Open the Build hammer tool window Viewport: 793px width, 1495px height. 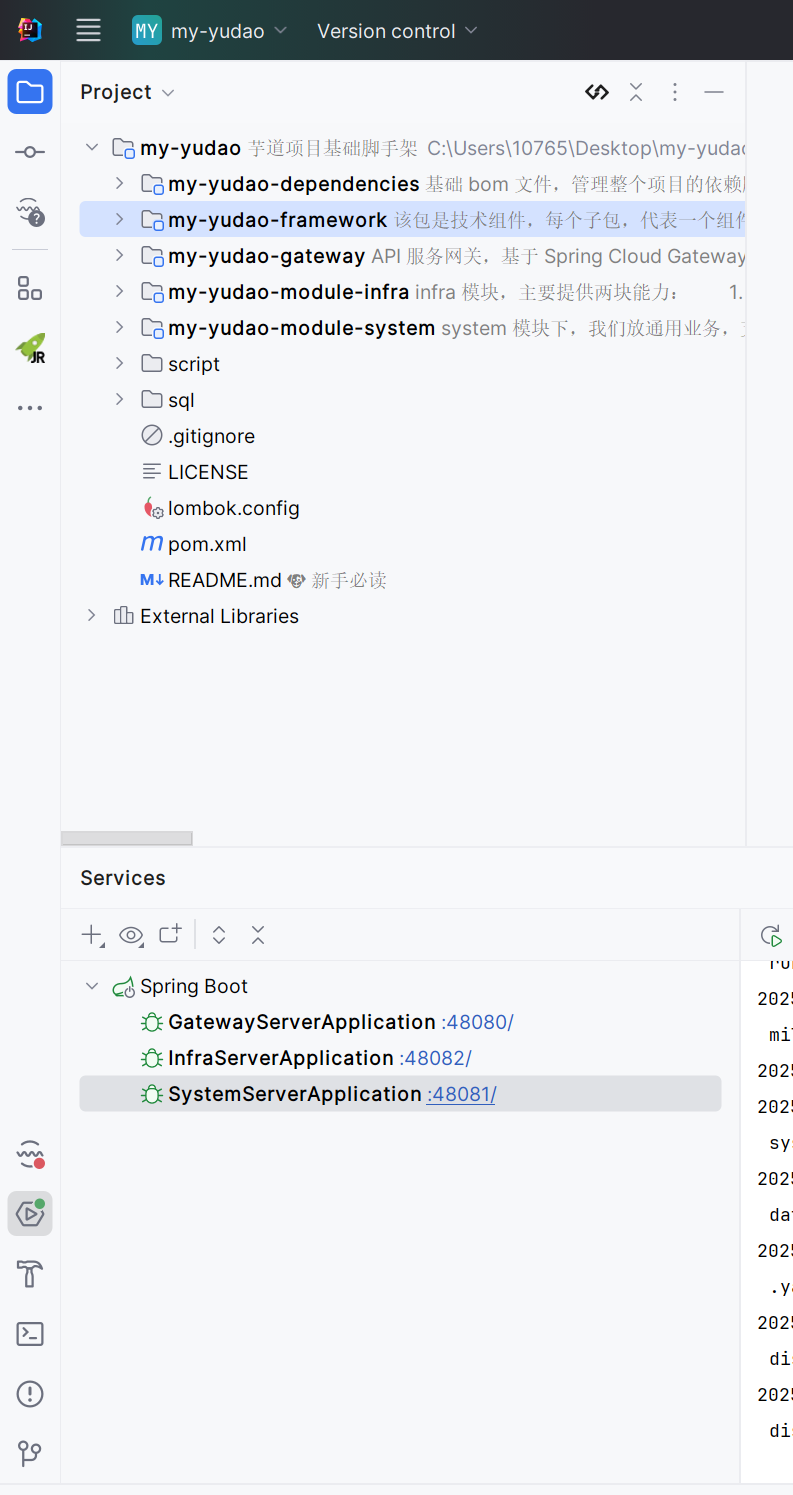coord(30,1274)
